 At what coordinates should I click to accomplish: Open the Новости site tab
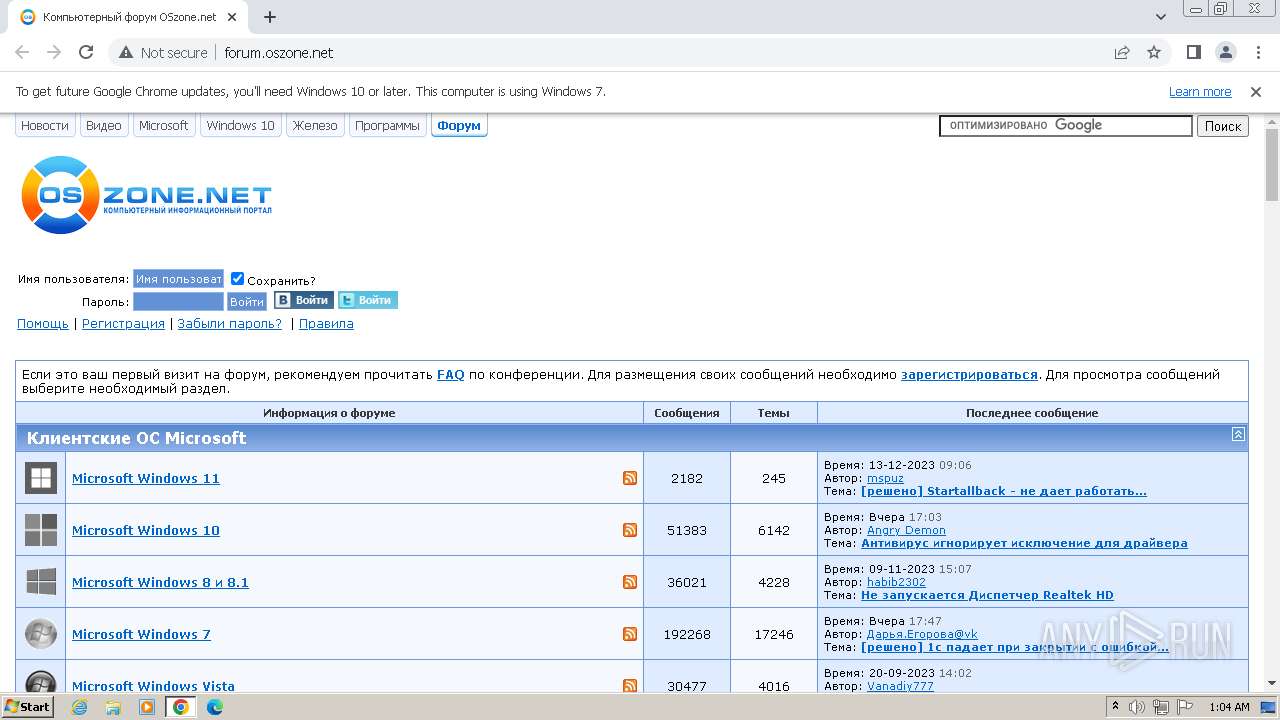(45, 126)
